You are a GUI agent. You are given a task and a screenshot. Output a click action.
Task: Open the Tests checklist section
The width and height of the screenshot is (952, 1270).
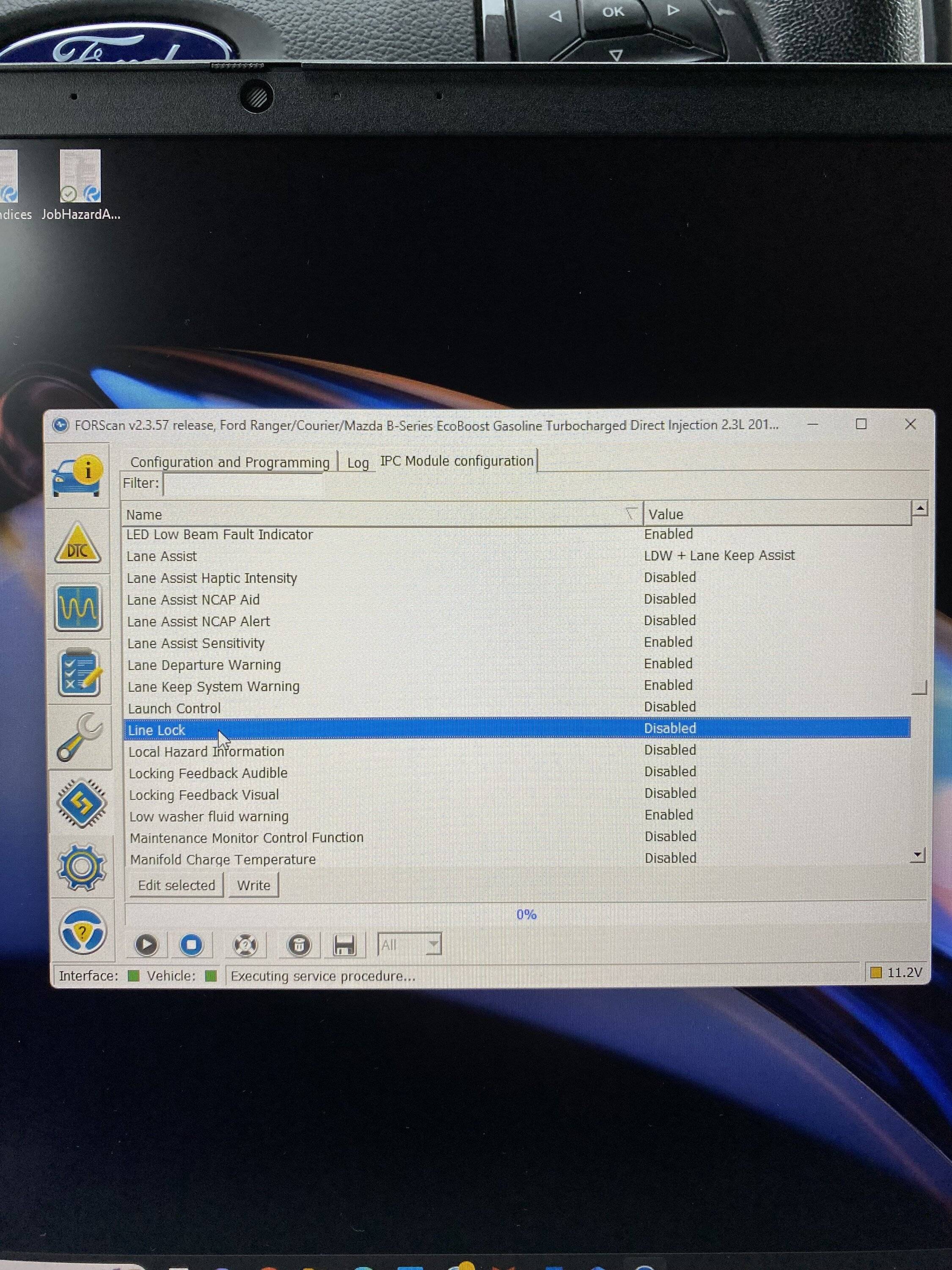80,672
